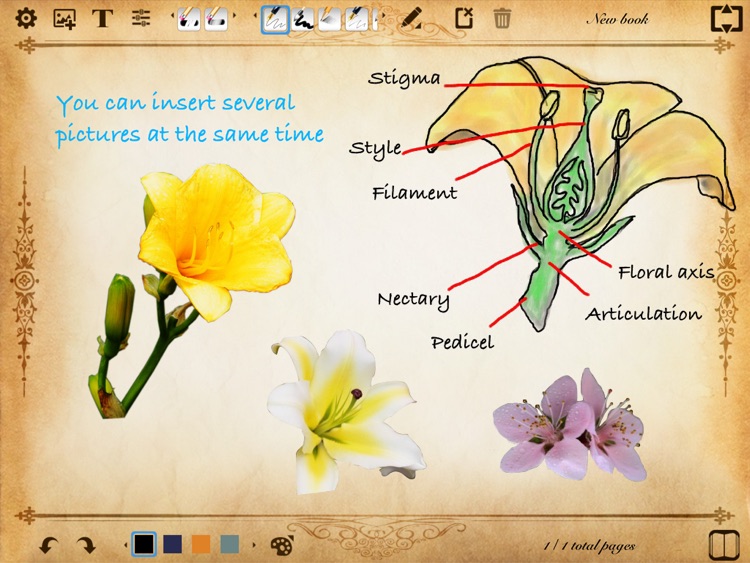Open the color palette picker
The width and height of the screenshot is (750, 563).
point(283,545)
